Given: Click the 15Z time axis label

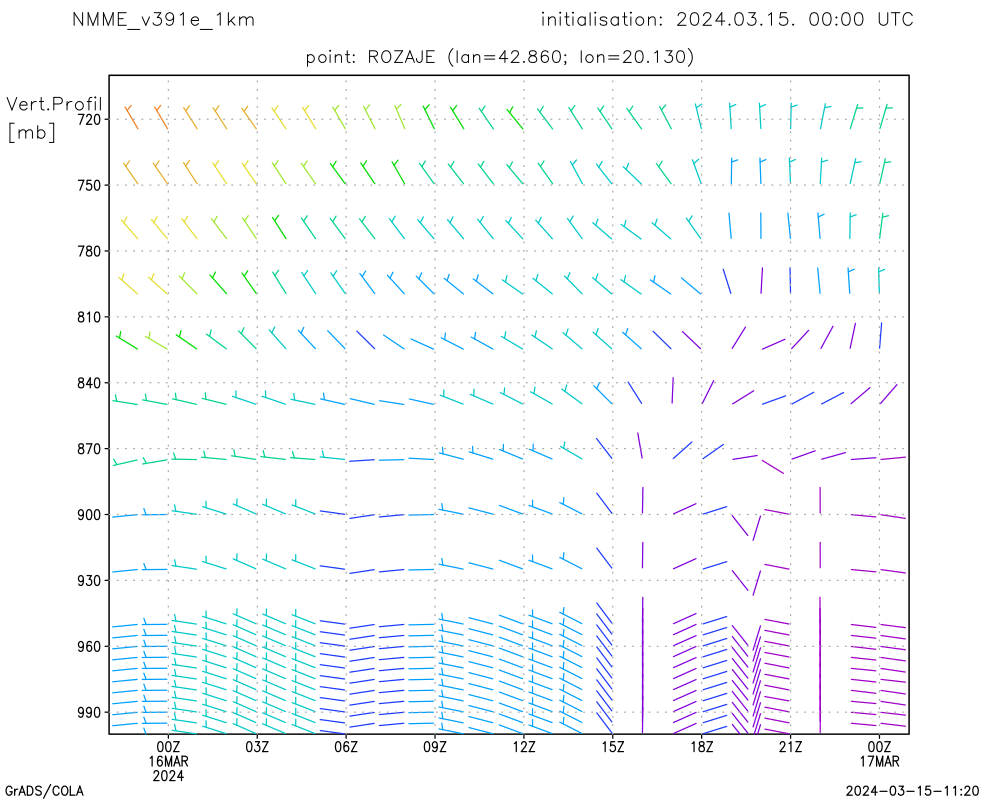Looking at the screenshot, I should point(612,746).
